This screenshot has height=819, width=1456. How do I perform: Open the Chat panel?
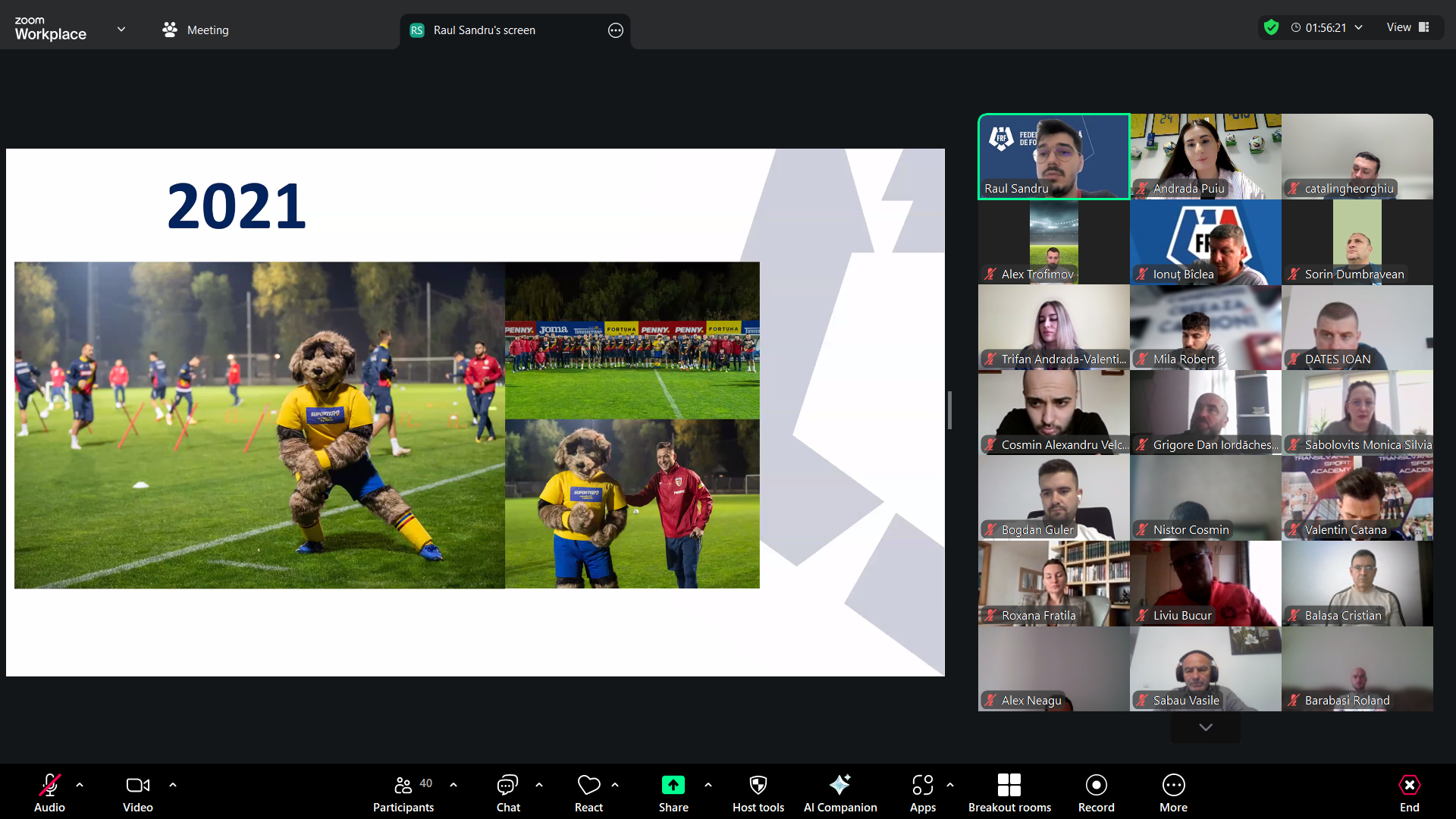(x=507, y=792)
